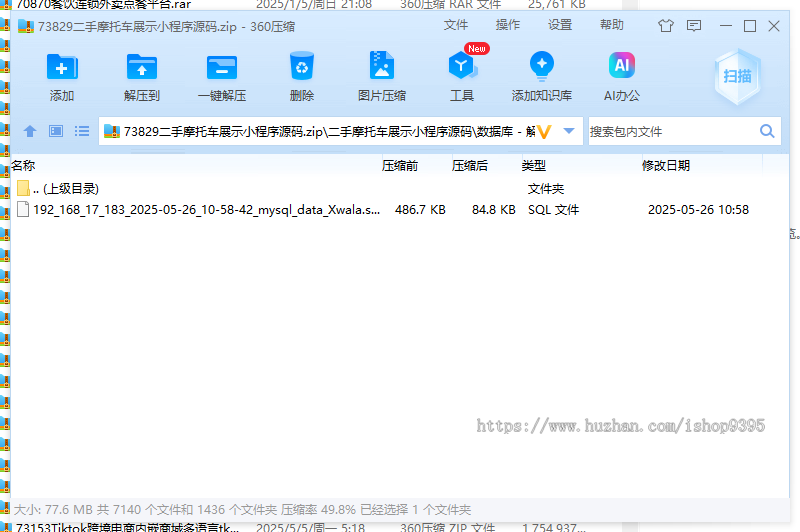The image size is (800, 532).
Task: Sort by the 类型 column header
Action: pyautogui.click(x=534, y=166)
